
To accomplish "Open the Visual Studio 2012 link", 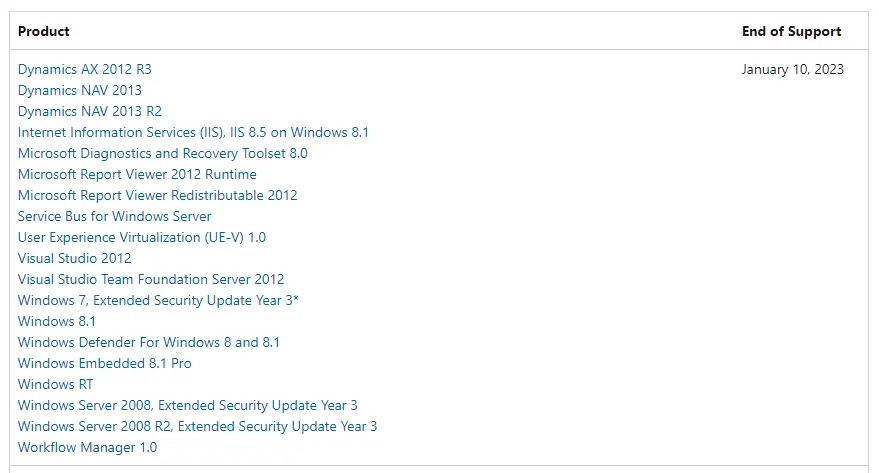I will click(x=75, y=258).
